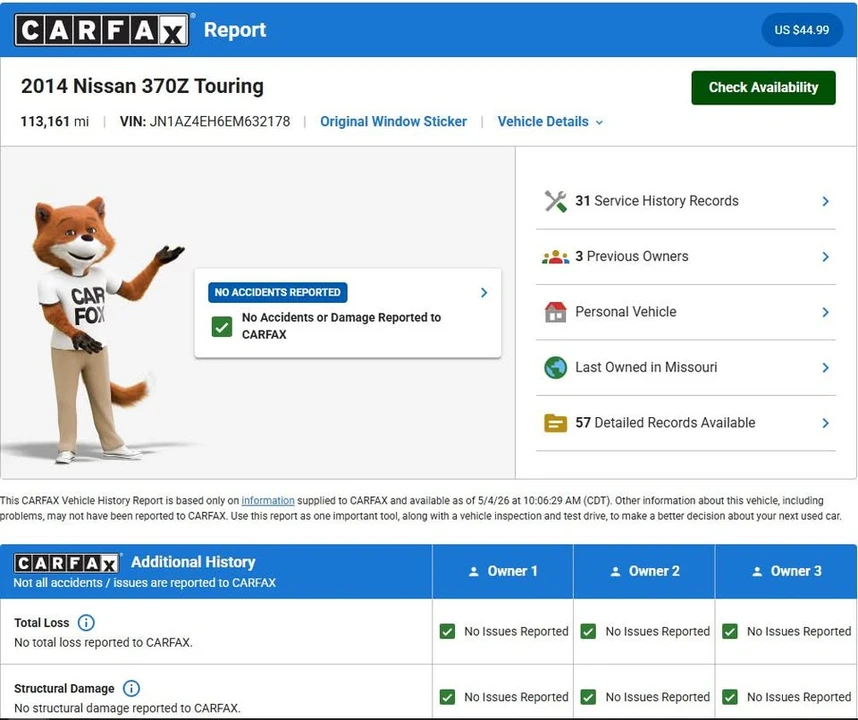Select the Owner 1 column header
Image resolution: width=858 pixels, height=720 pixels.
503,571
